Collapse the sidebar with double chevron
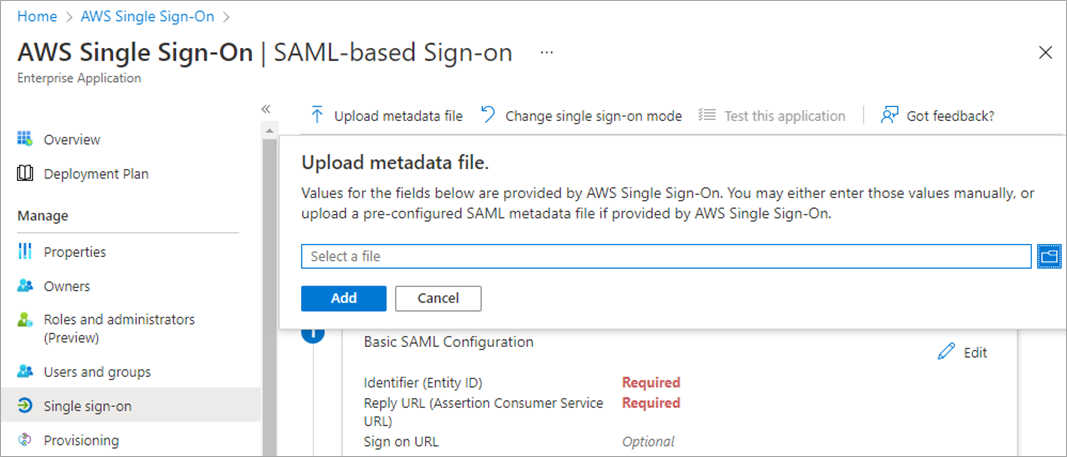The height and width of the screenshot is (457, 1067). tap(266, 109)
